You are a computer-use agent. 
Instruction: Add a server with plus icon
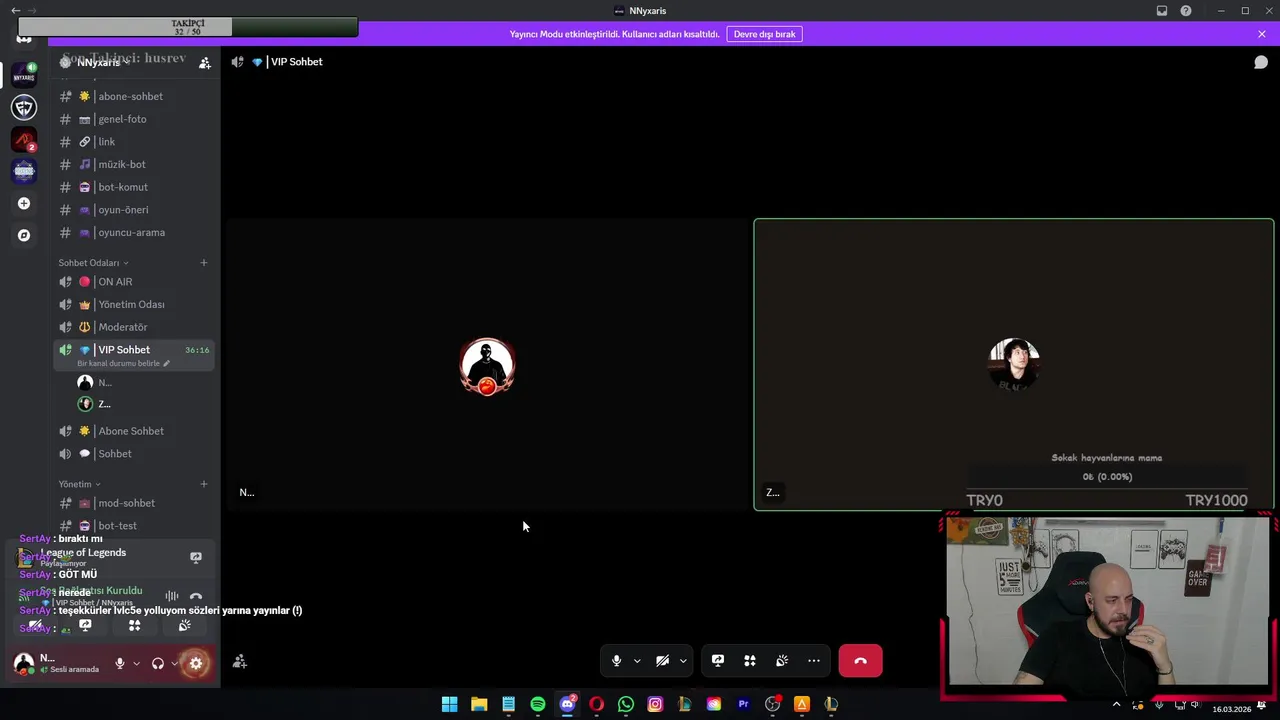click(24, 203)
